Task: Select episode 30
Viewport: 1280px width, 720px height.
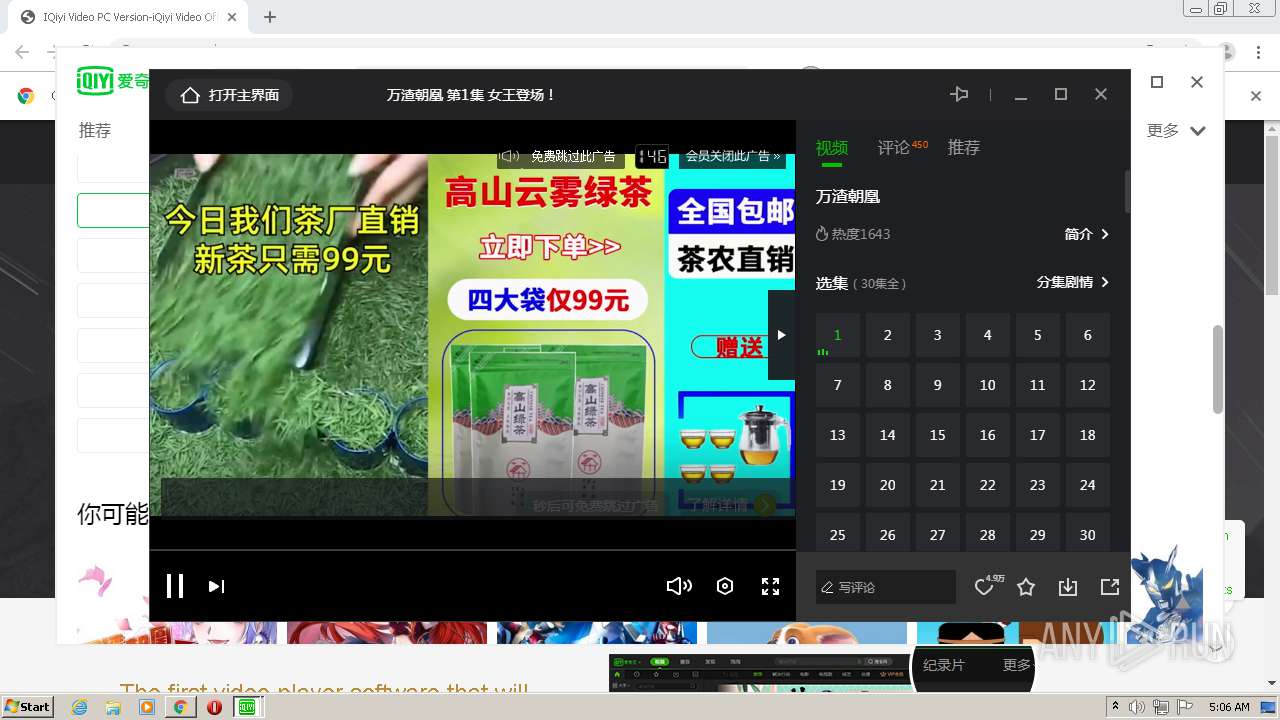Action: tap(1088, 533)
